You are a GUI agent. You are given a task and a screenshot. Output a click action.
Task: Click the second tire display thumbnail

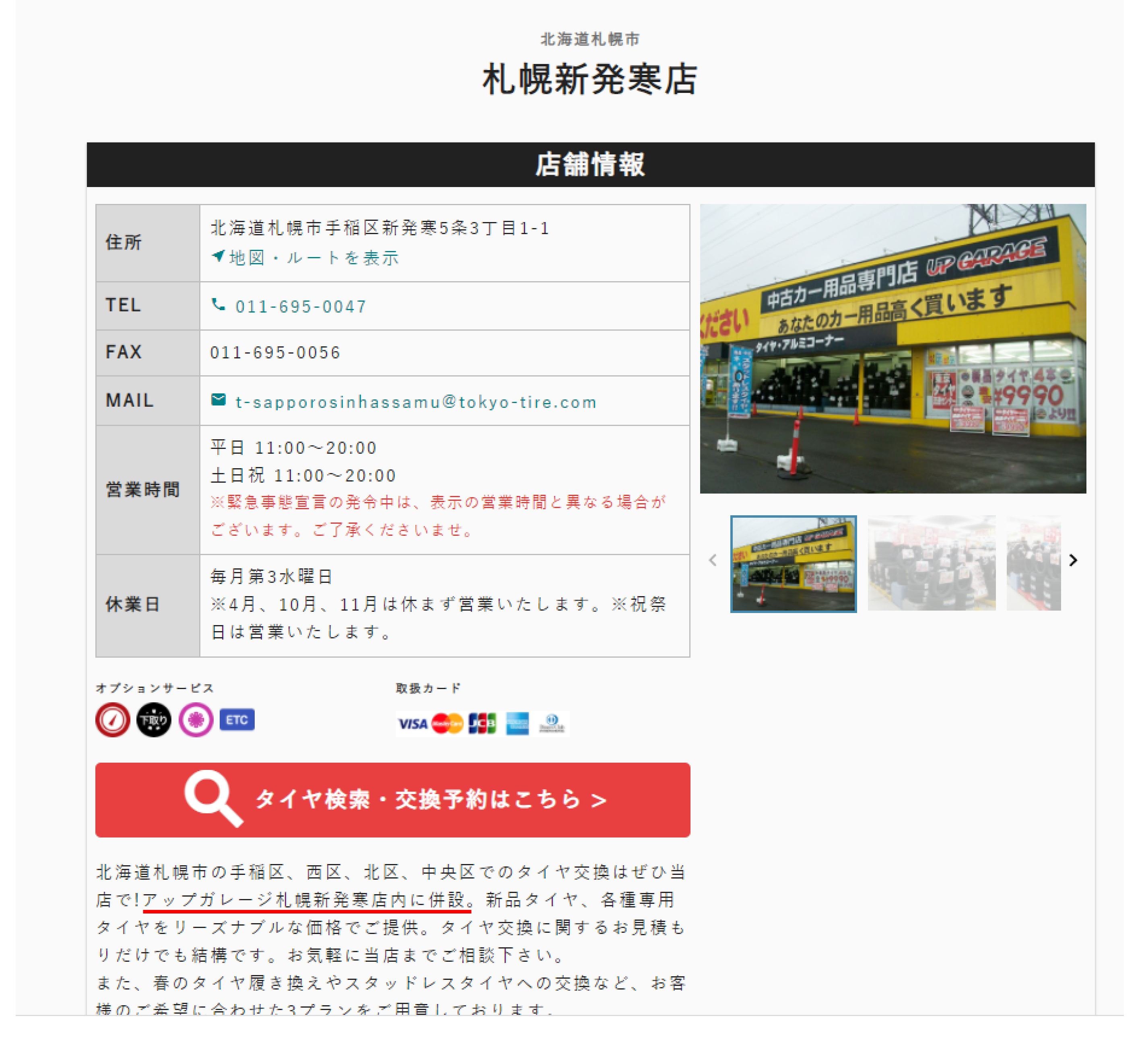932,562
